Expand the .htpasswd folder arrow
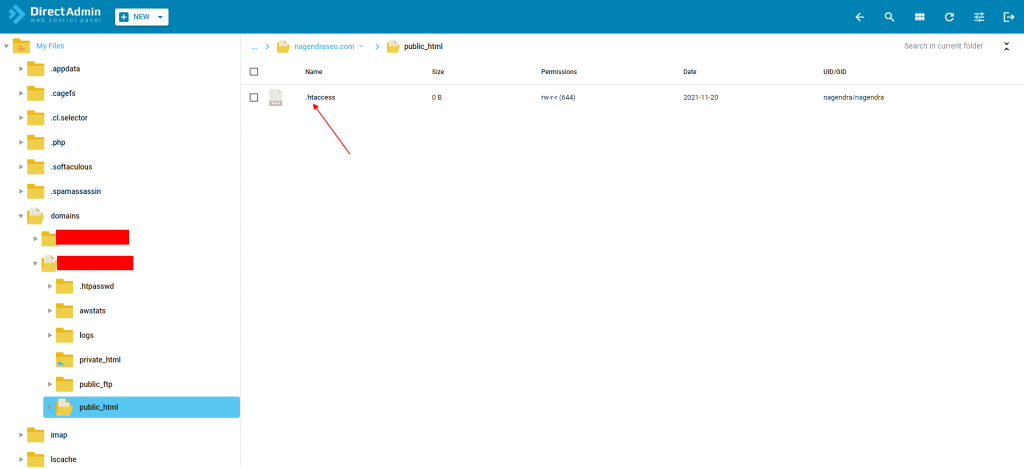 (50, 286)
